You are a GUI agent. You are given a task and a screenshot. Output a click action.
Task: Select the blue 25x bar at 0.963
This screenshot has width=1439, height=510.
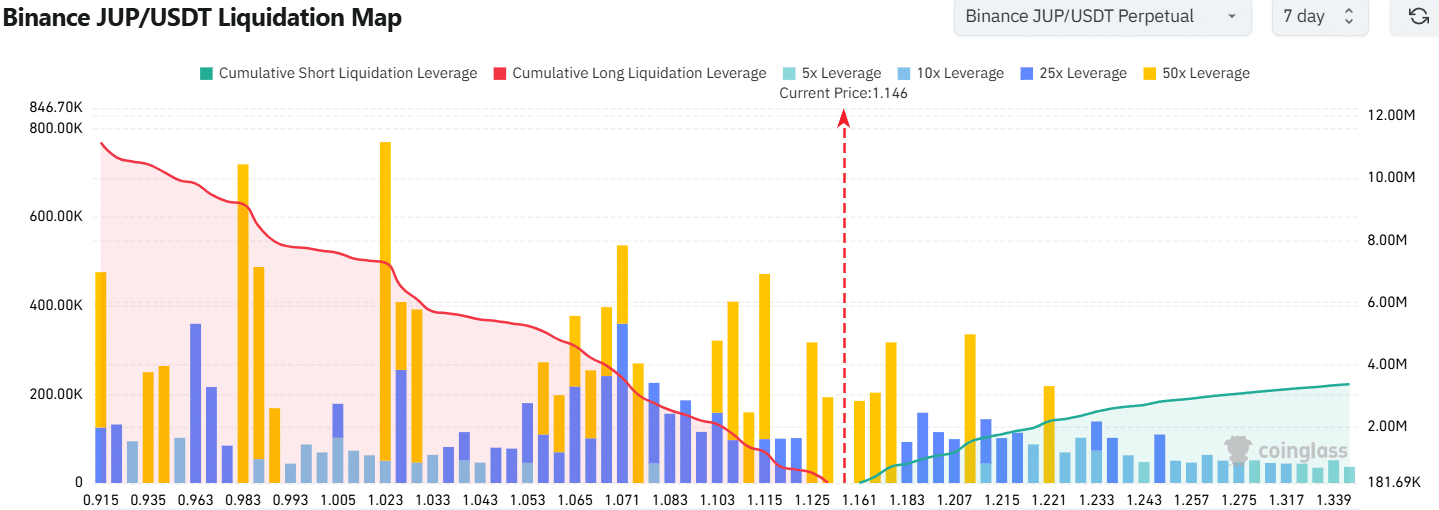[x=195, y=400]
